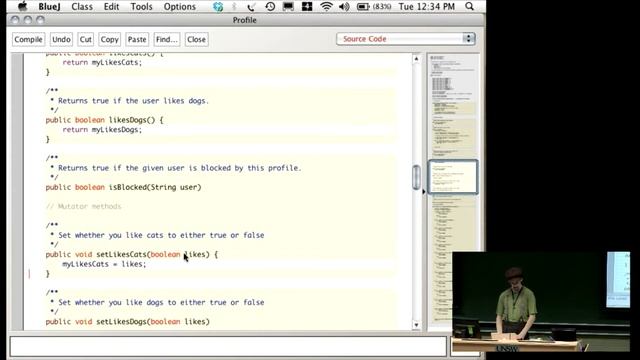Click the highlighted viewport box in code minimap

click(x=453, y=176)
